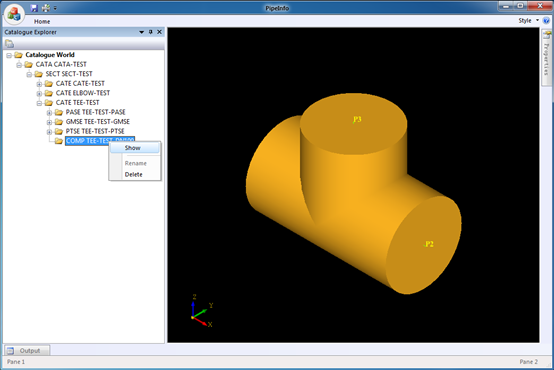Click the print icon in quick access toolbar
The width and height of the screenshot is (554, 370).
pos(46,8)
